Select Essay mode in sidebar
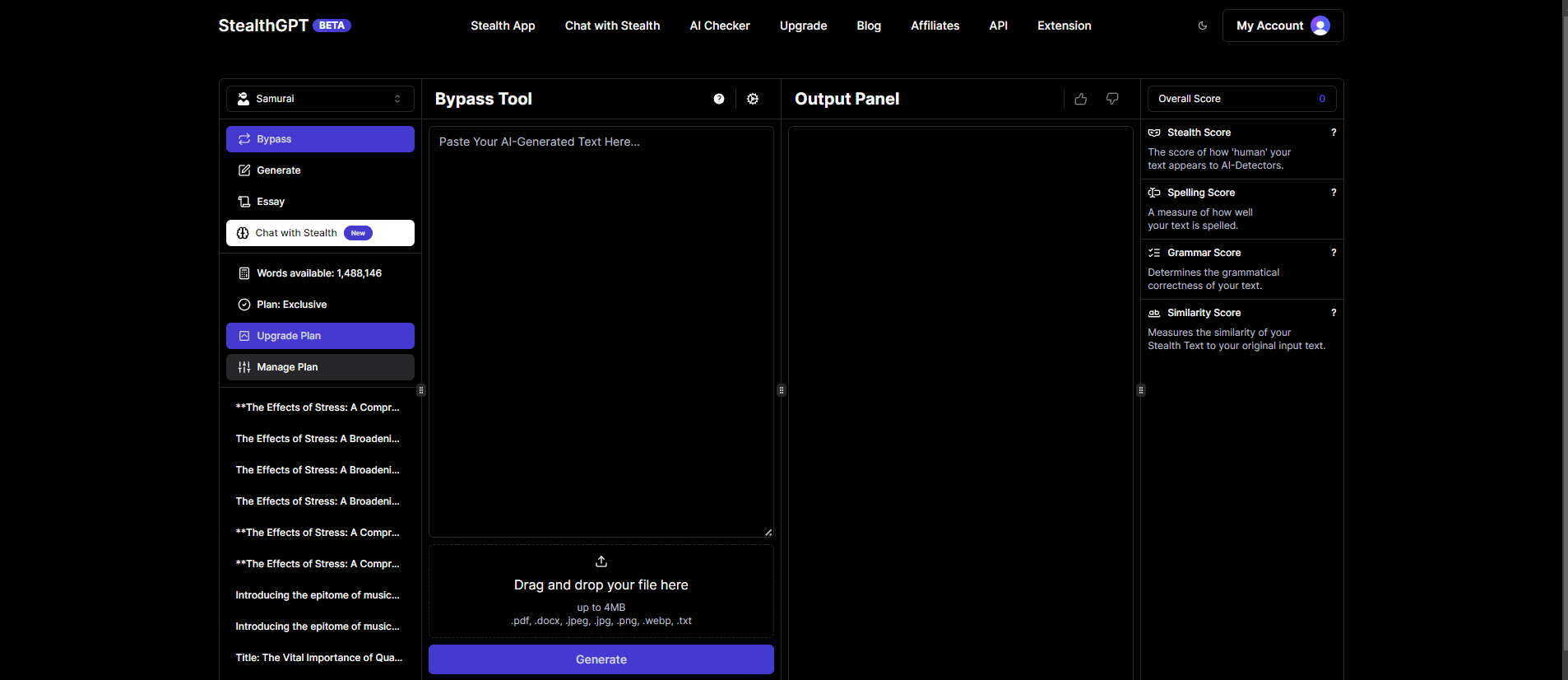 [271, 202]
